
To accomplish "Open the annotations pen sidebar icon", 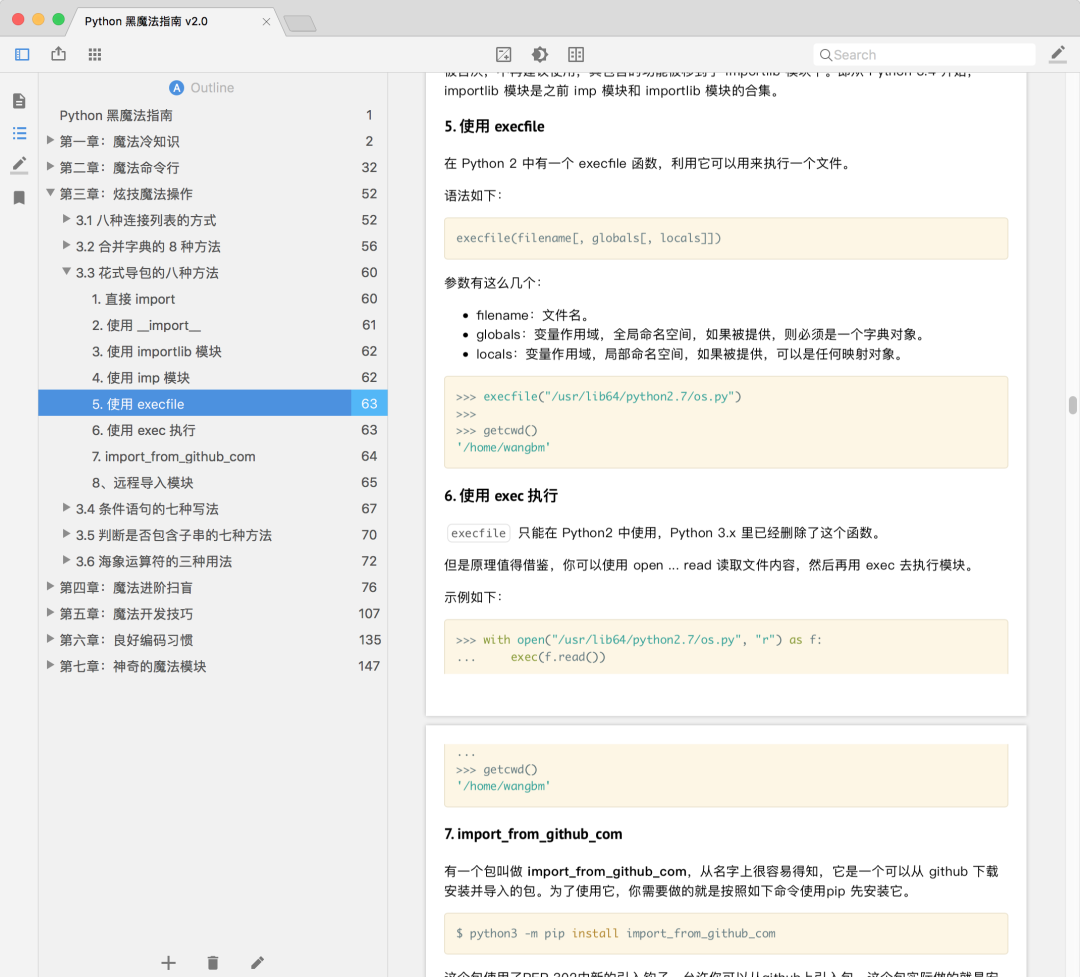I will pos(19,165).
